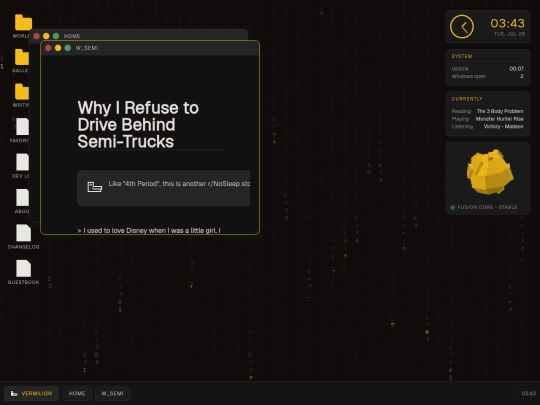
Task: Click the boot icon in the note box
Action: click(95, 187)
